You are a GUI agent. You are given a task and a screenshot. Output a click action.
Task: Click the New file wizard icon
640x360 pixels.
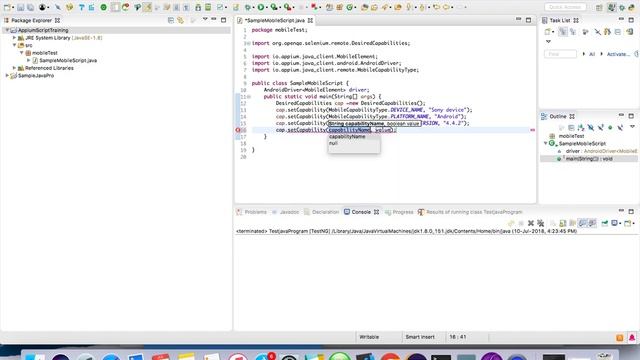coord(7,7)
